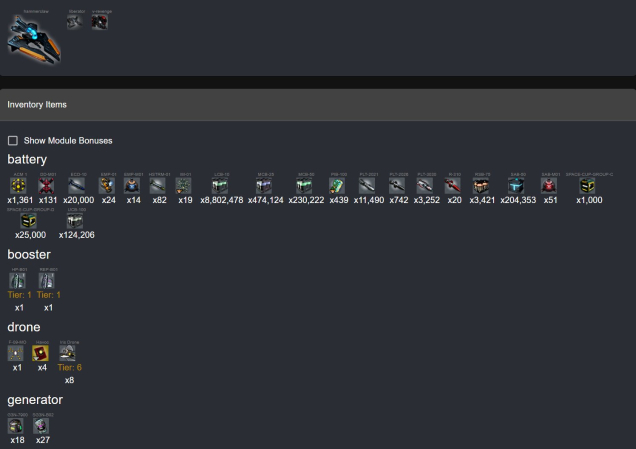Image resolution: width=636 pixels, height=449 pixels.
Task: Select the REP-B01 booster Tier 1
Action: coord(47,281)
